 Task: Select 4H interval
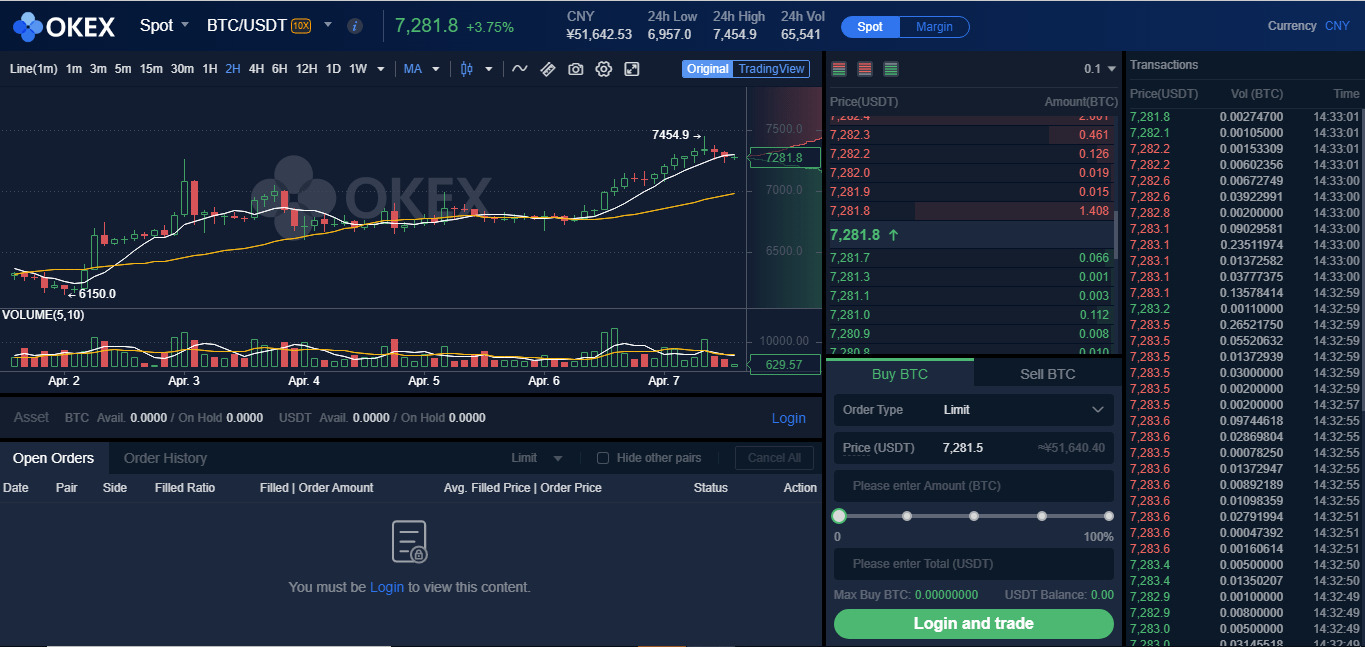coord(256,69)
